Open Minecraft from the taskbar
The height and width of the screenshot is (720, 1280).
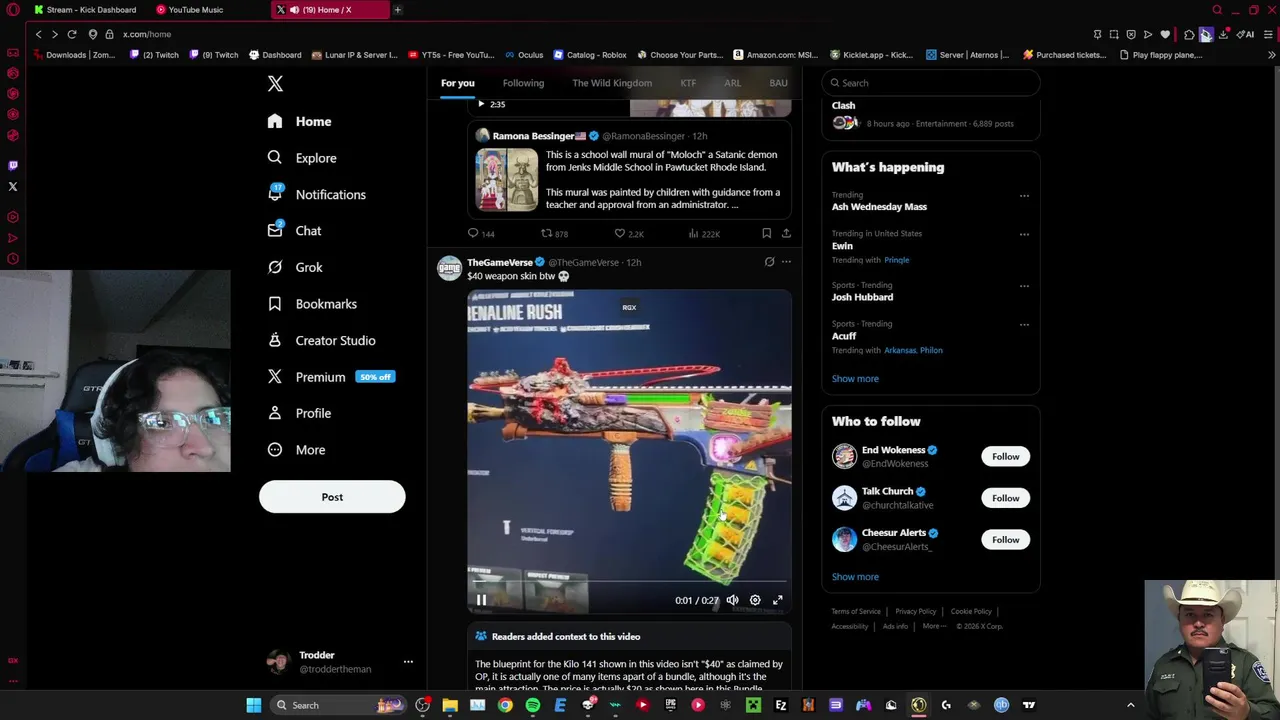coord(753,705)
